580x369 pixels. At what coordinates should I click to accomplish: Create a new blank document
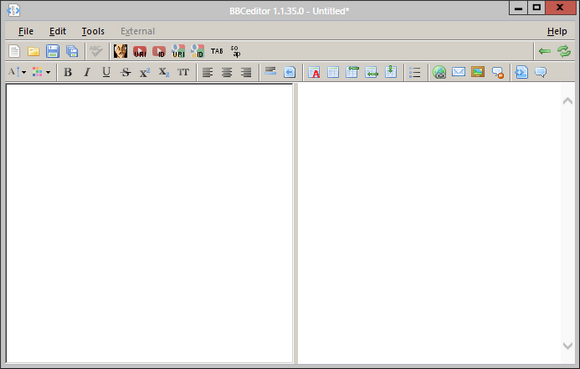[x=14, y=51]
